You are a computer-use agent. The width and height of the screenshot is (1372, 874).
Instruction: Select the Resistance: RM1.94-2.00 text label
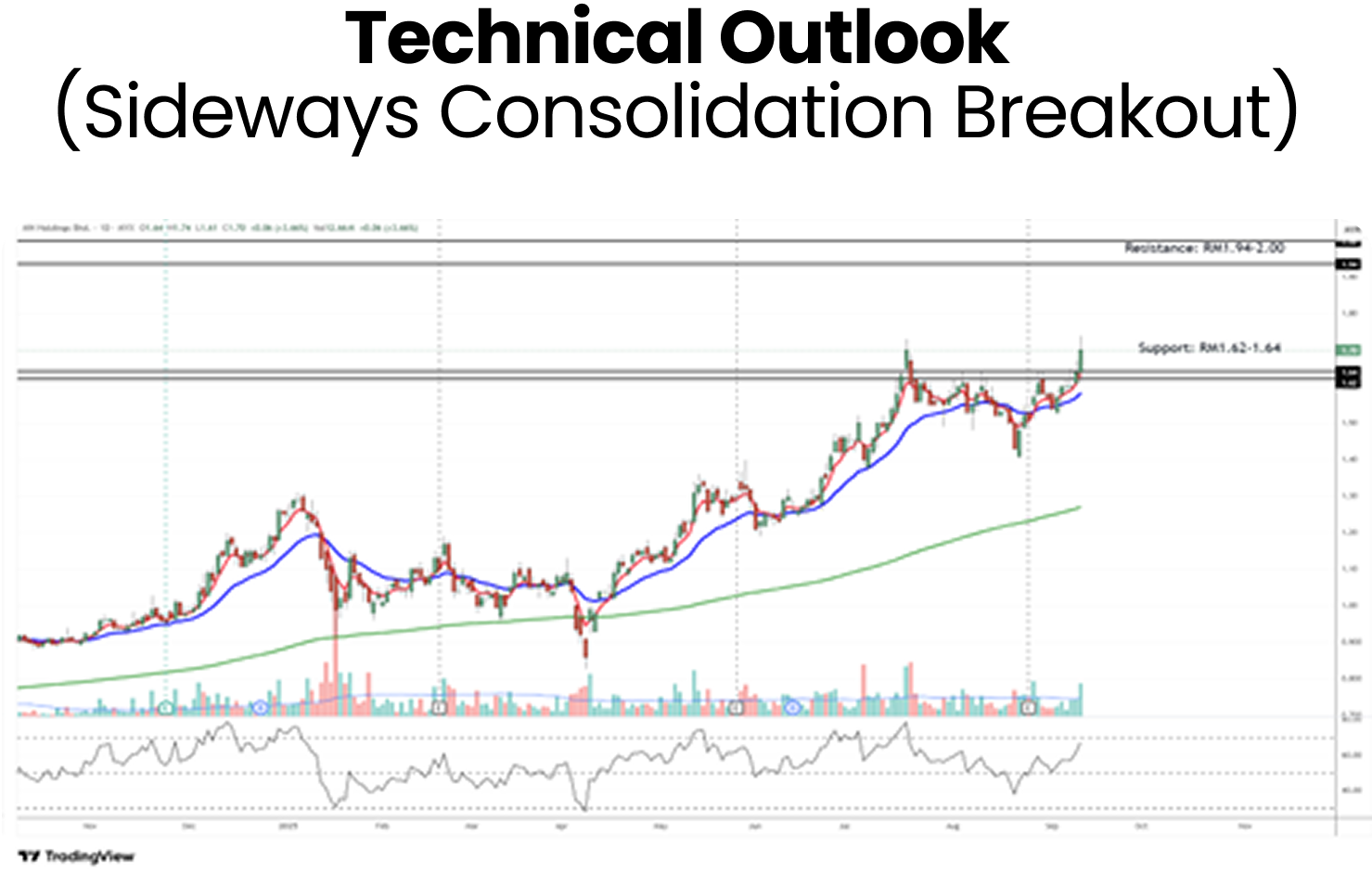(1204, 249)
